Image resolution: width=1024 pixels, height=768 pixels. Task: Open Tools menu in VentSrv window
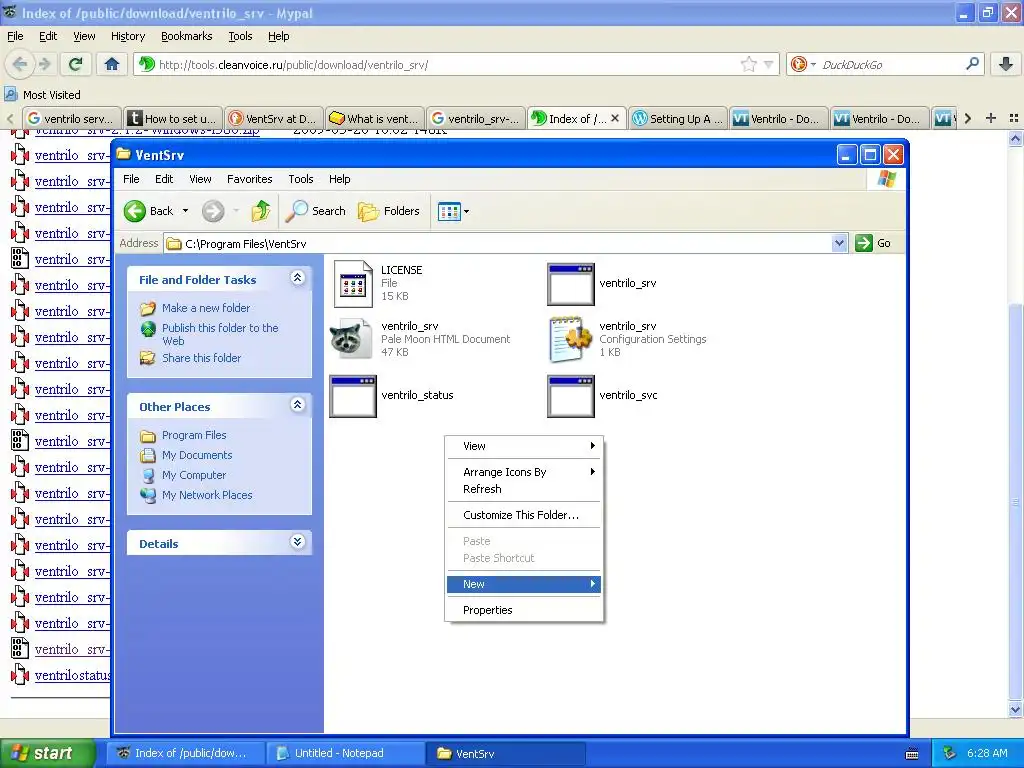(x=300, y=179)
